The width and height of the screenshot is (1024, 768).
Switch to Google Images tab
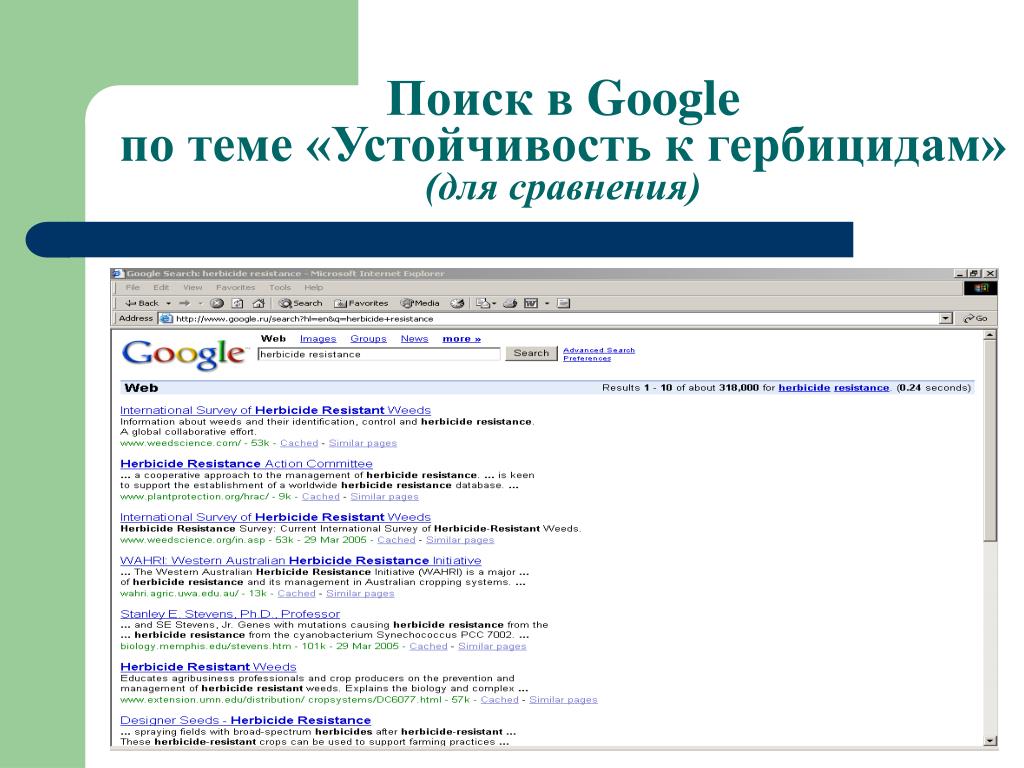(318, 339)
